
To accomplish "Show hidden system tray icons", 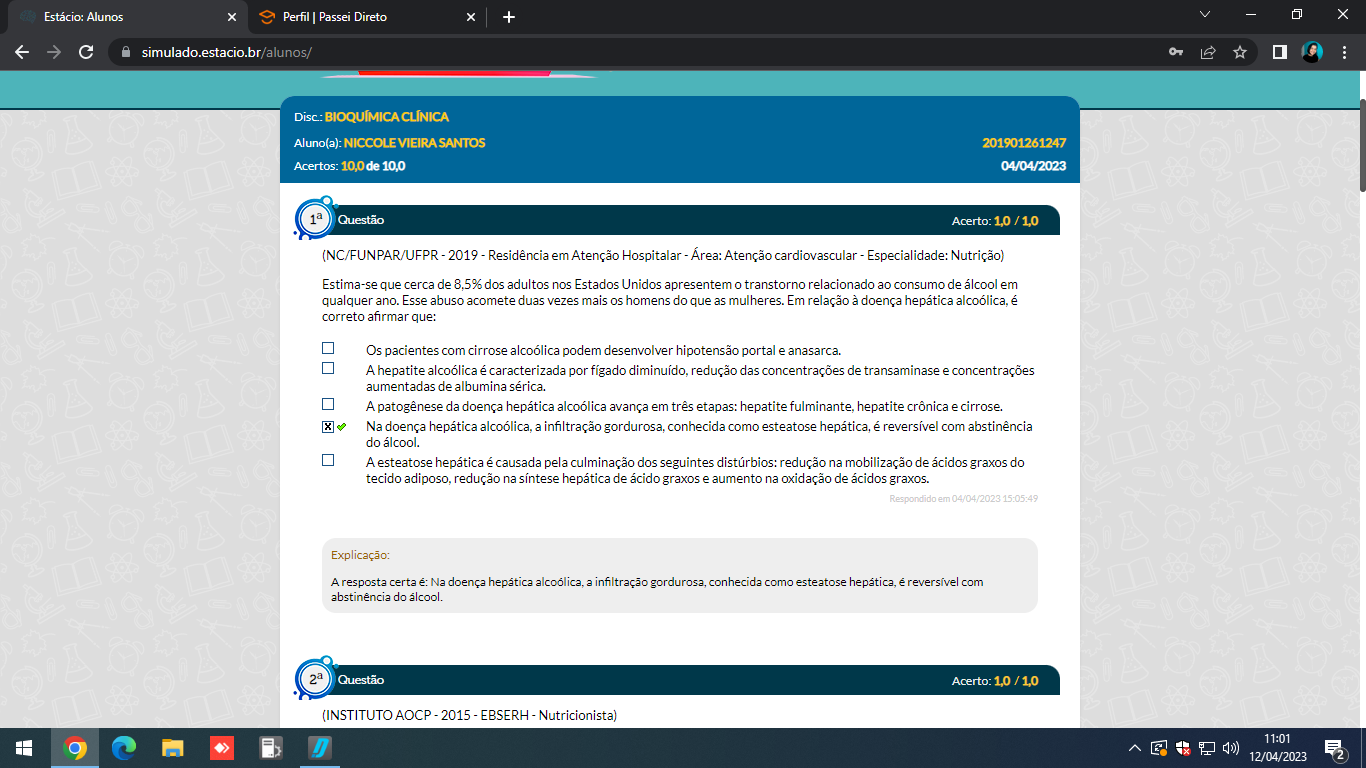I will 1134,748.
